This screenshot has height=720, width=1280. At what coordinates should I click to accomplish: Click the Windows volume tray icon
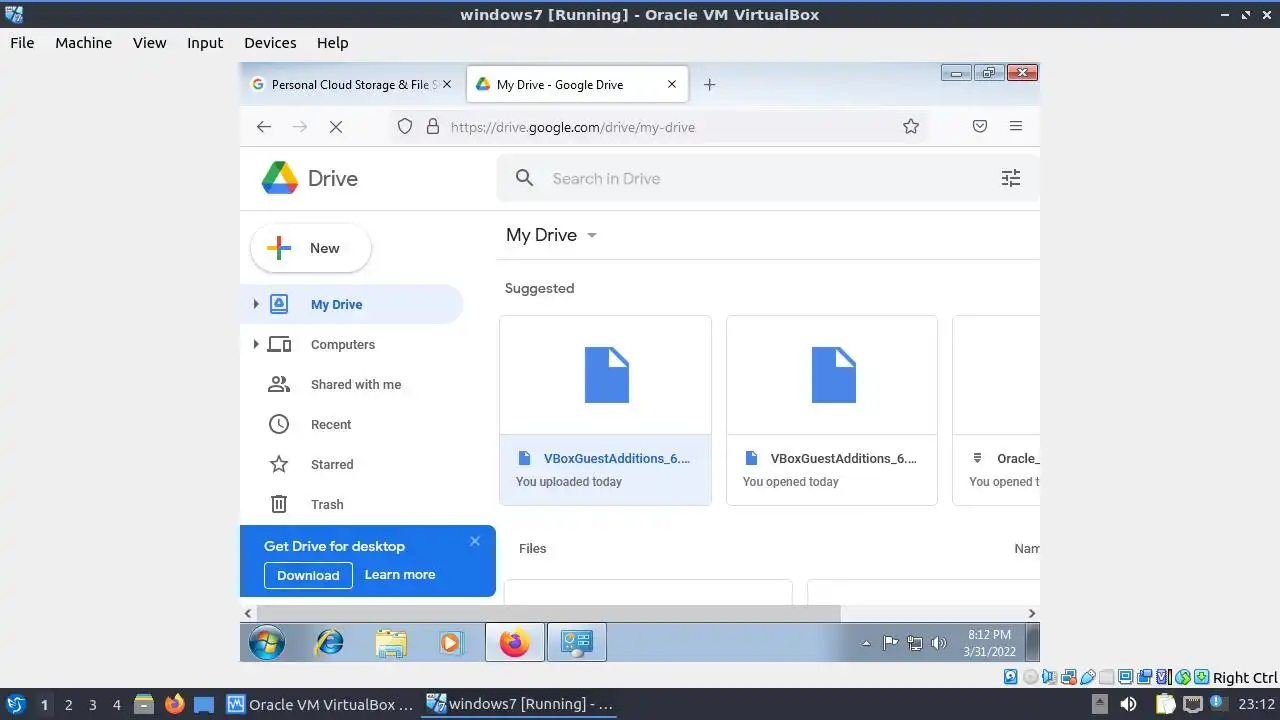(938, 643)
